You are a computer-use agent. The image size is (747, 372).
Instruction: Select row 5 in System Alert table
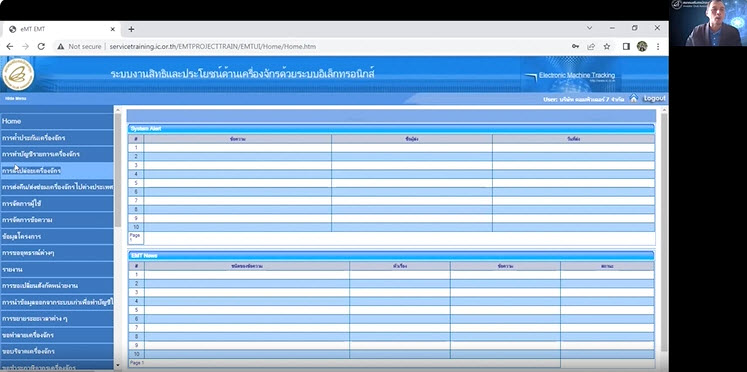pos(391,183)
